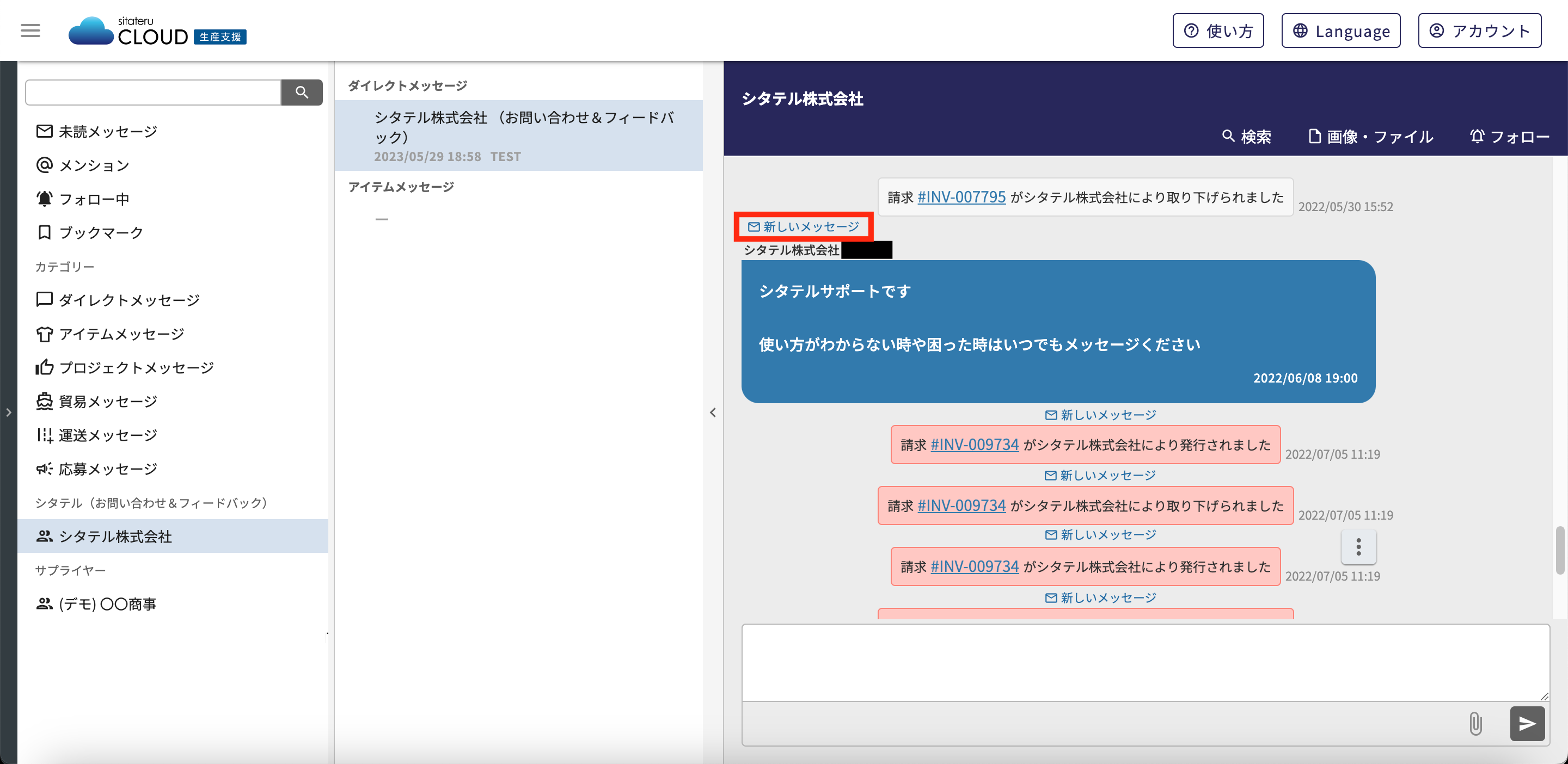The width and height of the screenshot is (1568, 764).
Task: Open the hamburger navigation menu
Action: pos(30,30)
